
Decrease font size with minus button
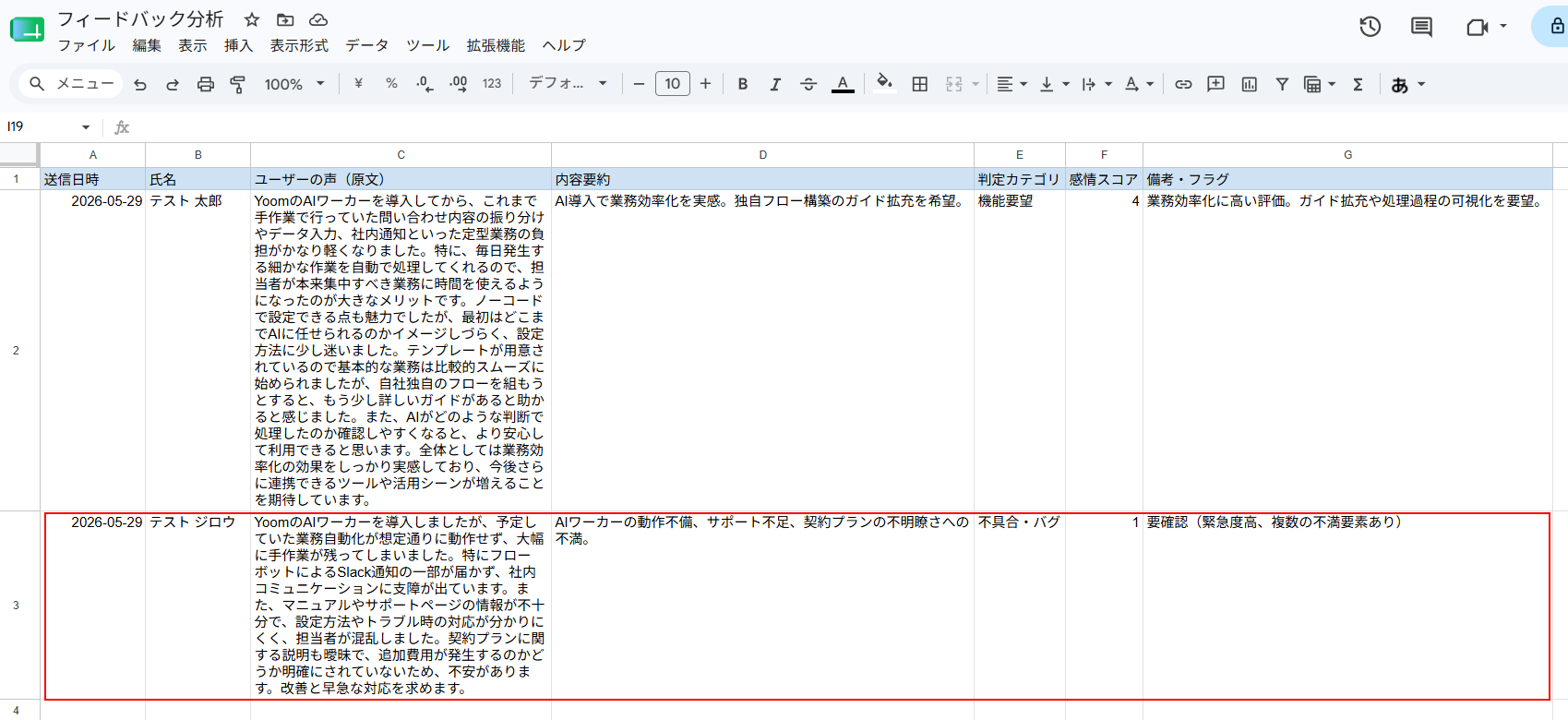pyautogui.click(x=639, y=84)
